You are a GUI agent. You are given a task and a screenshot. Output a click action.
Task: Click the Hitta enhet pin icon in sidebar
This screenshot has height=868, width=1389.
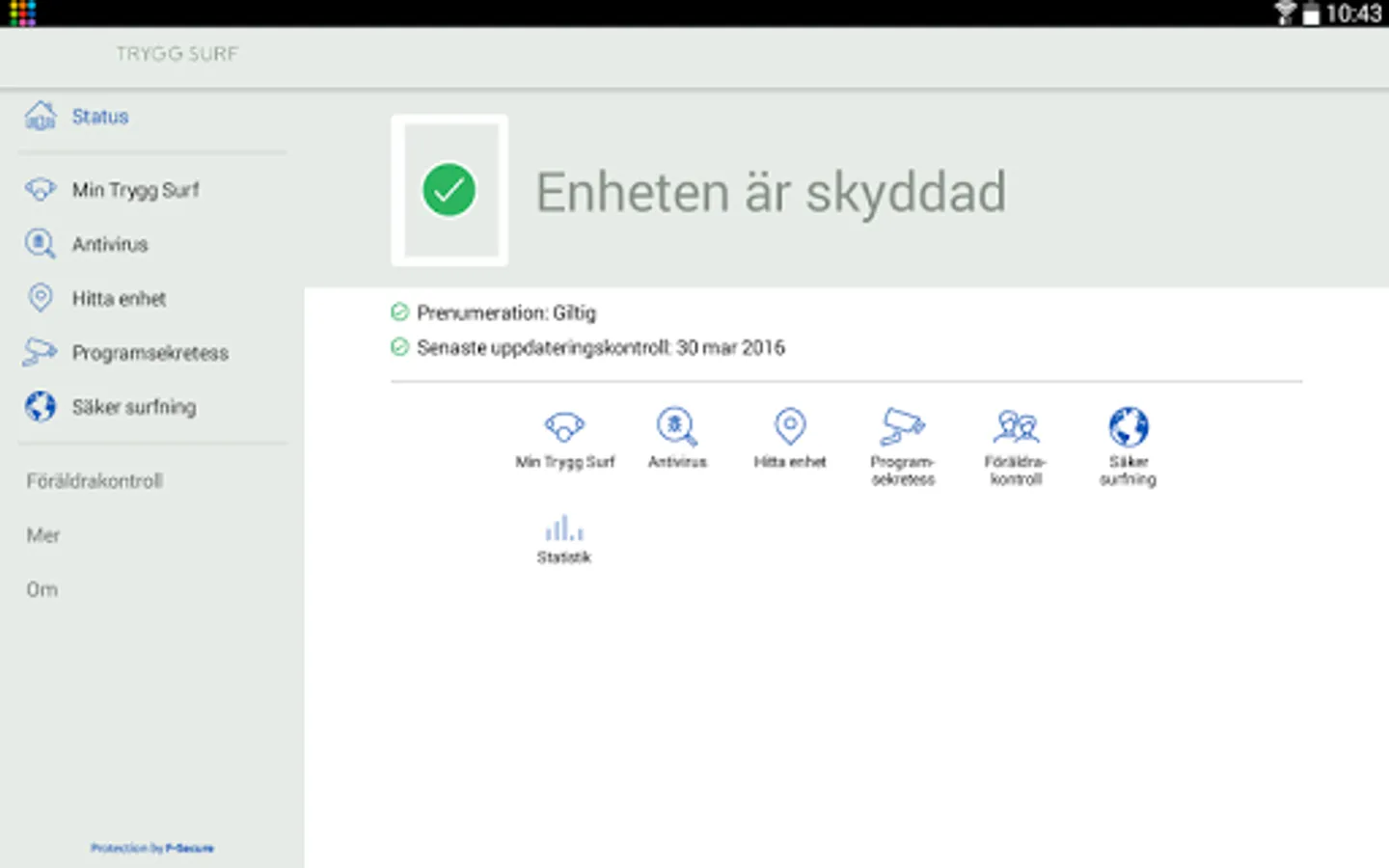(41, 298)
